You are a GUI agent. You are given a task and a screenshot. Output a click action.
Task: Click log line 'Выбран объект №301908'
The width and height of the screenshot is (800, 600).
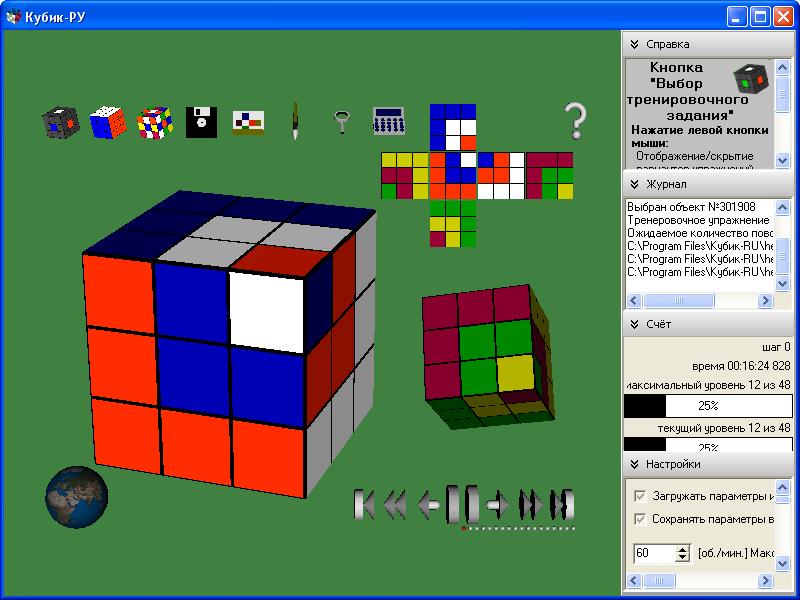click(691, 207)
